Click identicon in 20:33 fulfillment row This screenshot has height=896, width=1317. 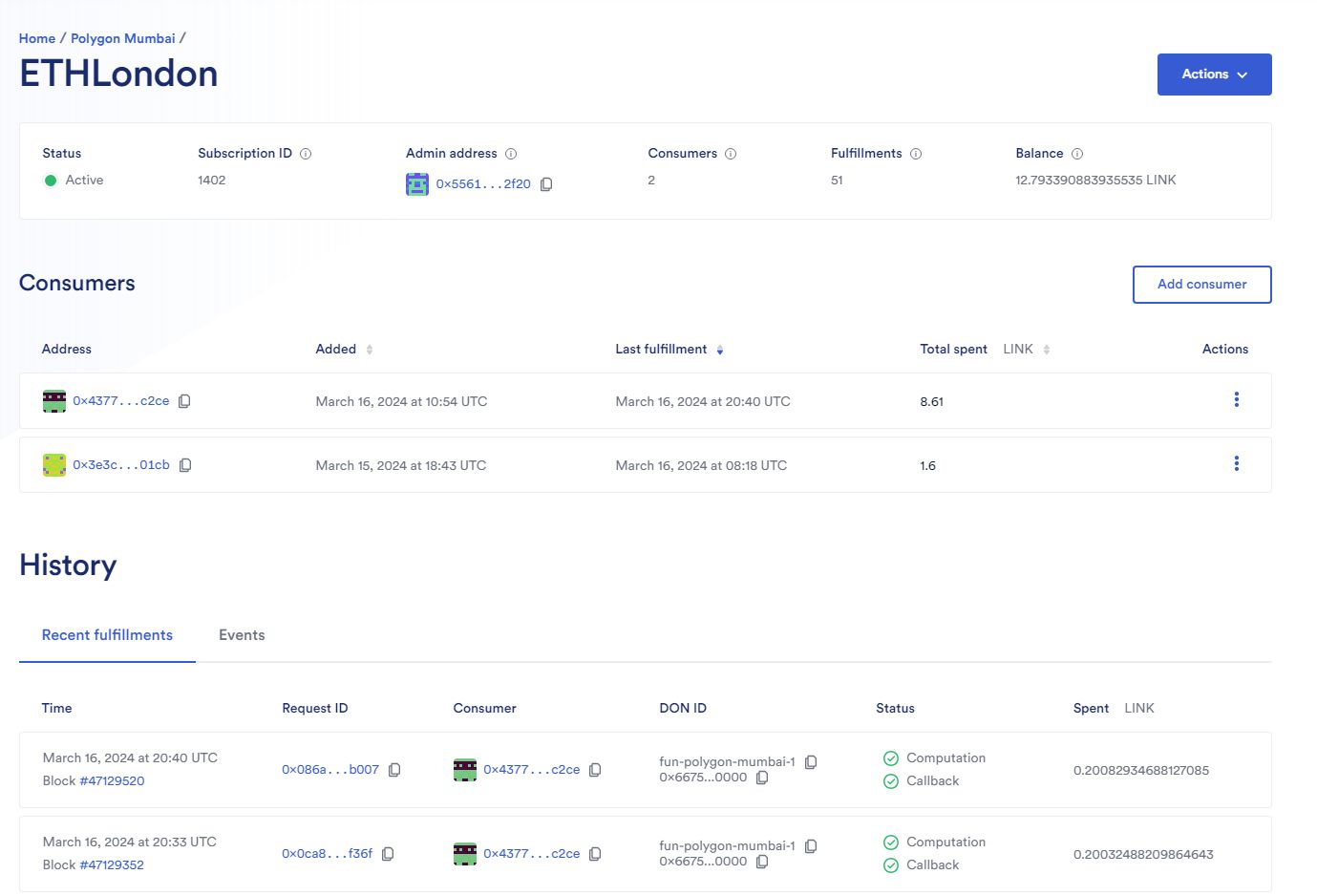[465, 854]
